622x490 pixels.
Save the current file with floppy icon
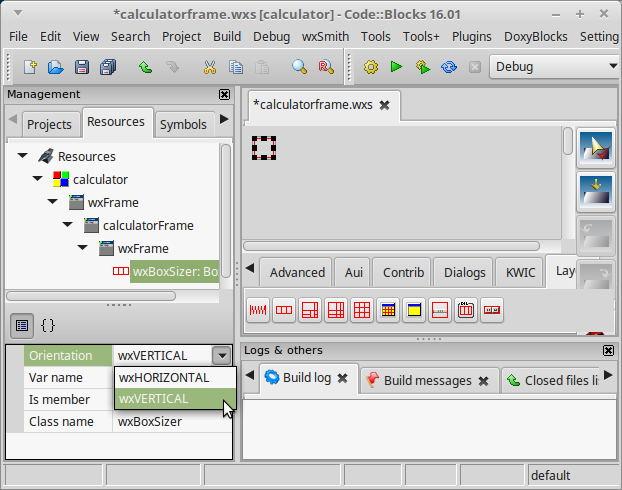point(82,67)
